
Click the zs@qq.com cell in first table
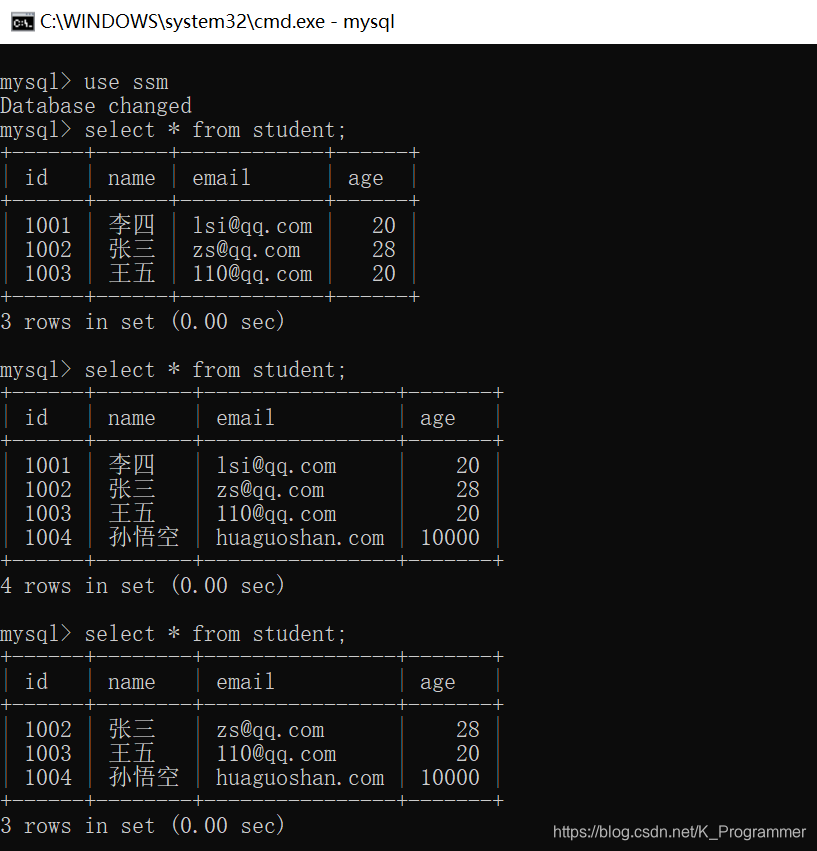(x=246, y=250)
